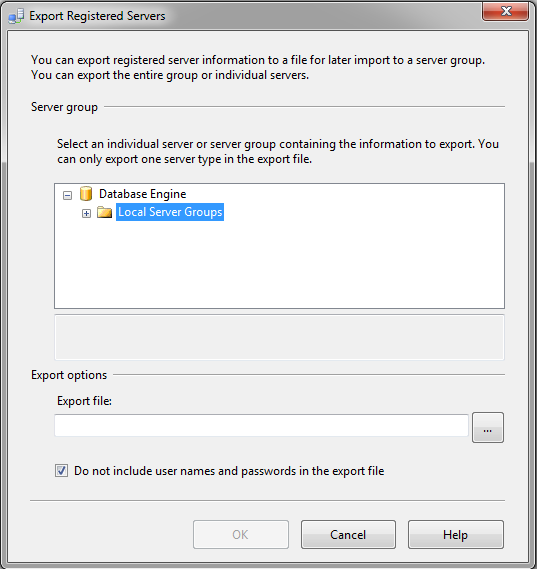Click the Export file label
Image resolution: width=537 pixels, height=569 pixels.
(84, 401)
